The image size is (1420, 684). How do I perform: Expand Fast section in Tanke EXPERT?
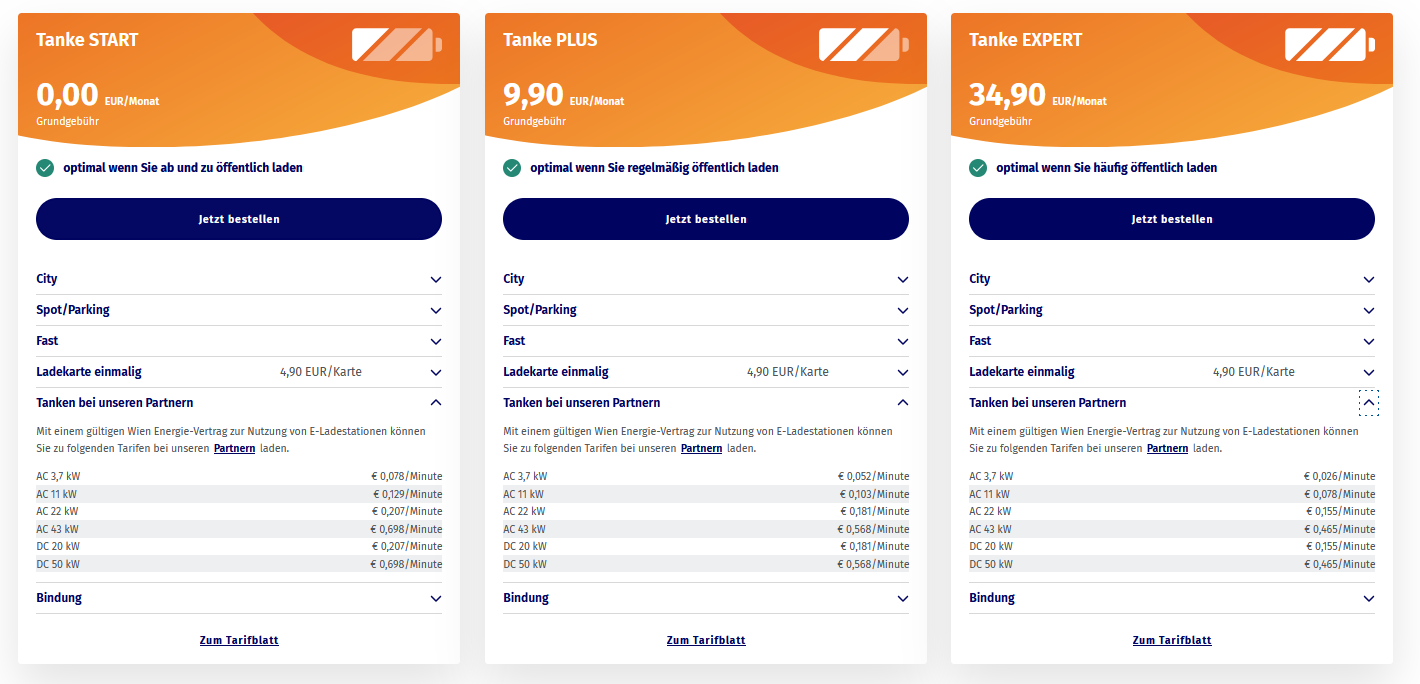click(x=1369, y=342)
